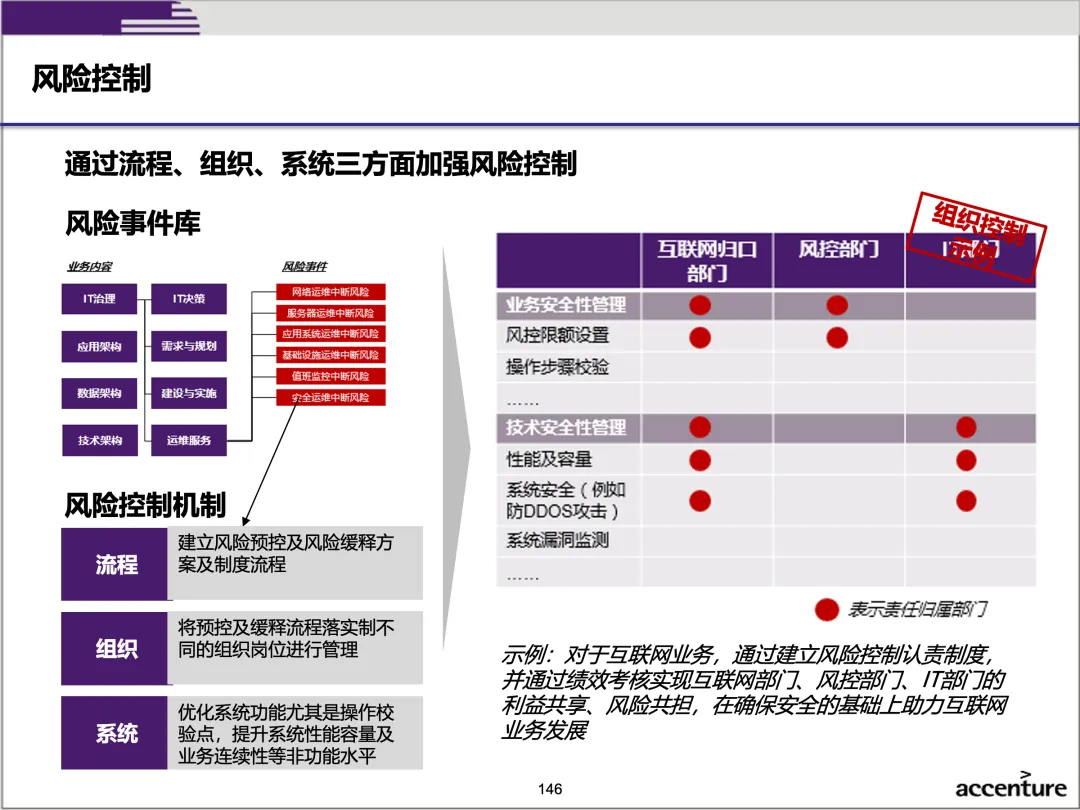Click the 应用架构 box
The width and height of the screenshot is (1080, 810).
point(99,346)
